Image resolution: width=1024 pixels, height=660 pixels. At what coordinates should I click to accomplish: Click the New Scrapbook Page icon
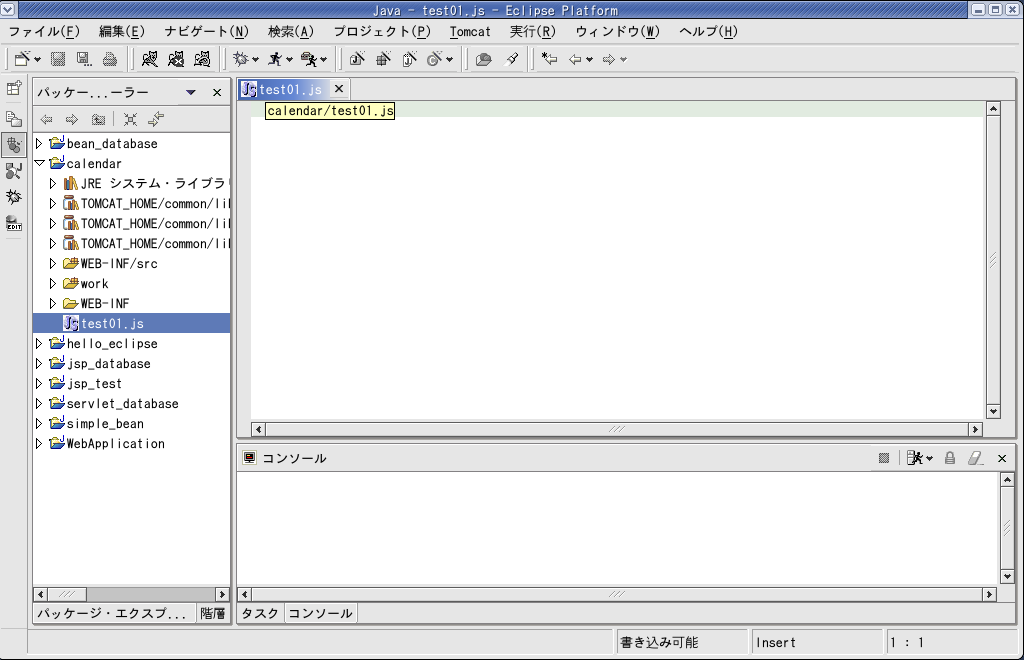[x=409, y=59]
